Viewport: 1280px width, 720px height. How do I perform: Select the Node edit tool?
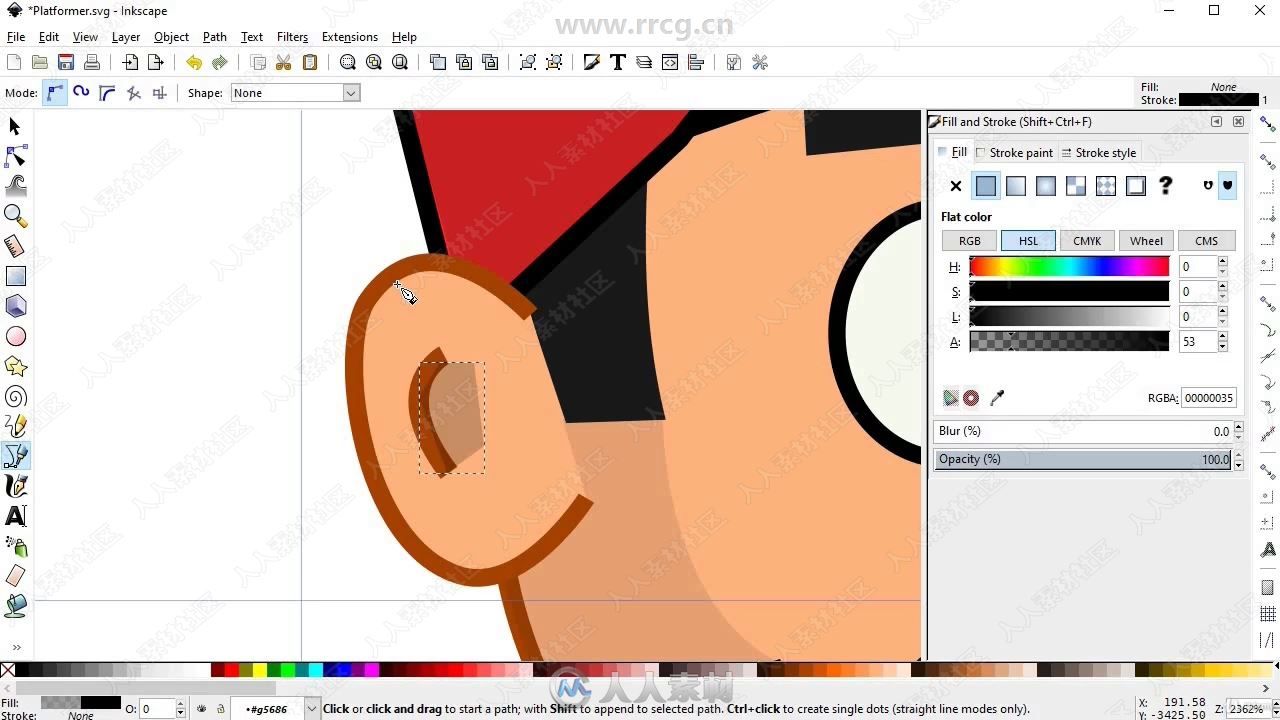point(15,157)
